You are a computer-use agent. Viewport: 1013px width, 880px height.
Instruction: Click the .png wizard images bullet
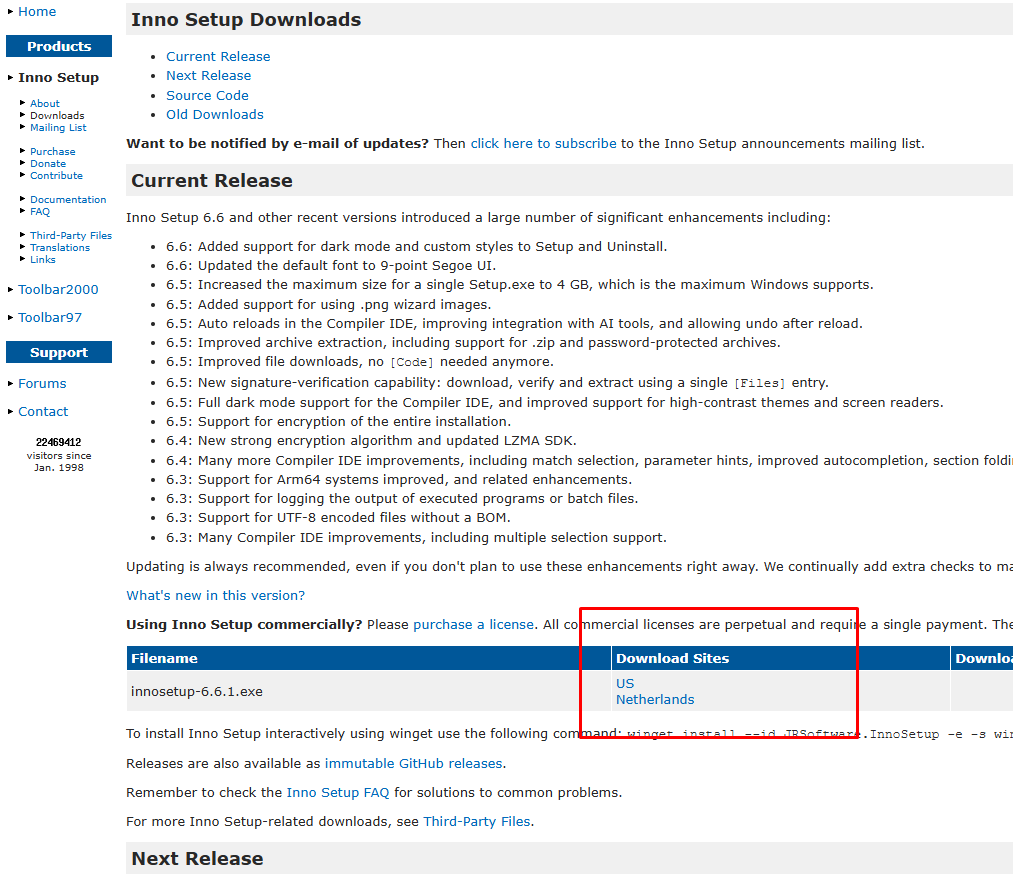pyautogui.click(x=328, y=304)
